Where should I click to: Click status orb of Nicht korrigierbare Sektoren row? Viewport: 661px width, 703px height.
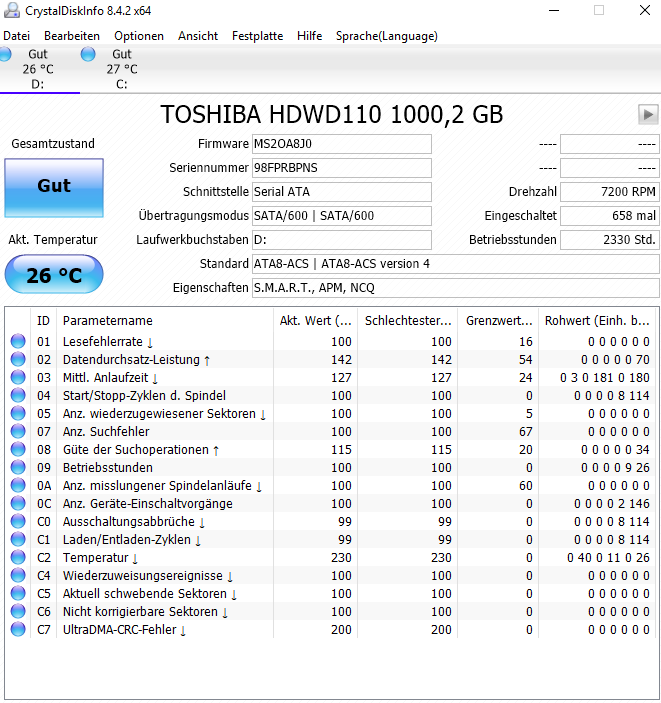click(18, 612)
